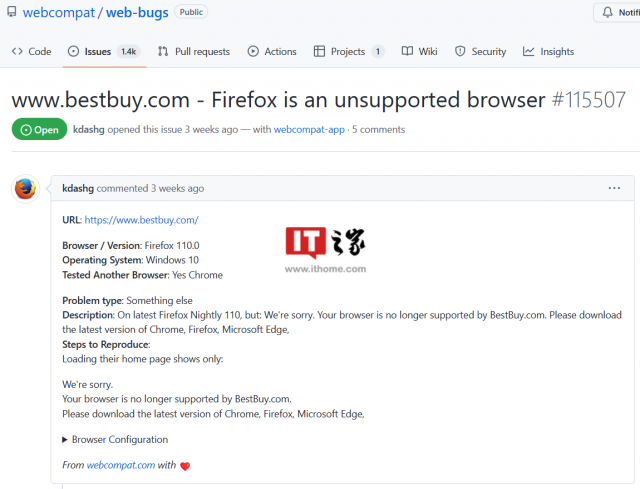Expand the Browser Configuration details
This screenshot has height=489, width=640.
coord(115,439)
